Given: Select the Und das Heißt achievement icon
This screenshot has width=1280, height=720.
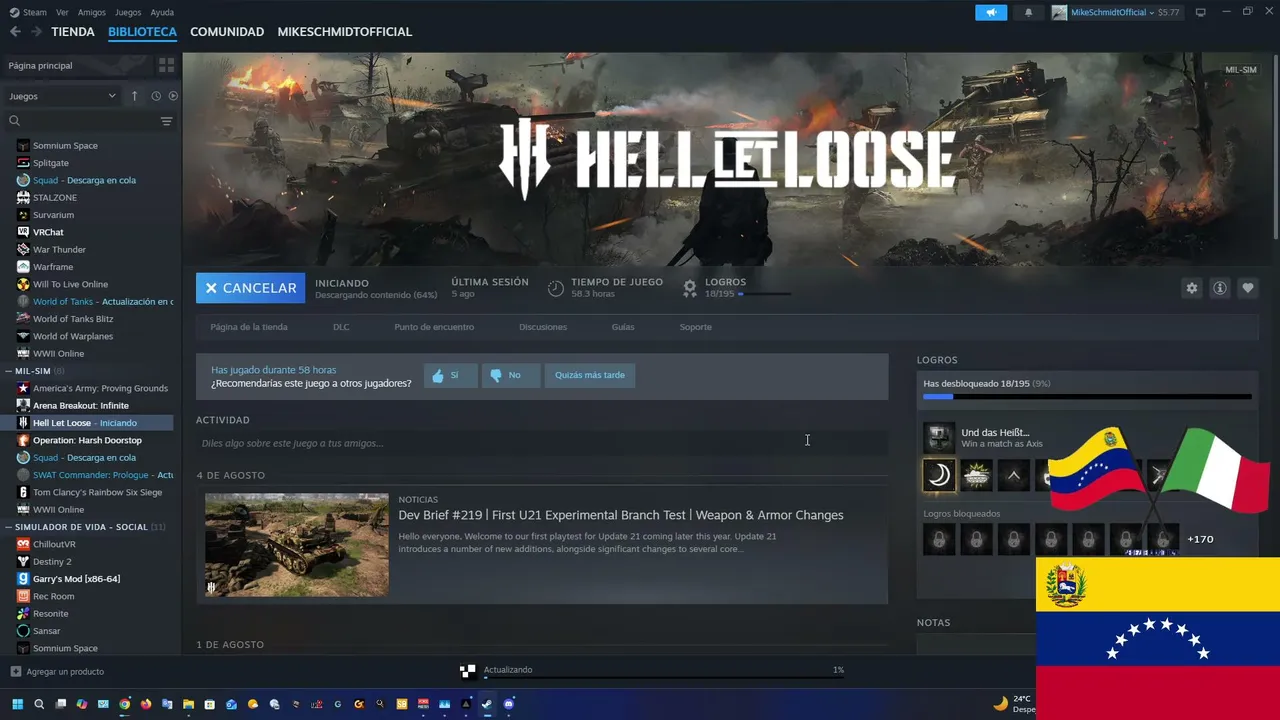Looking at the screenshot, I should pyautogui.click(x=939, y=438).
